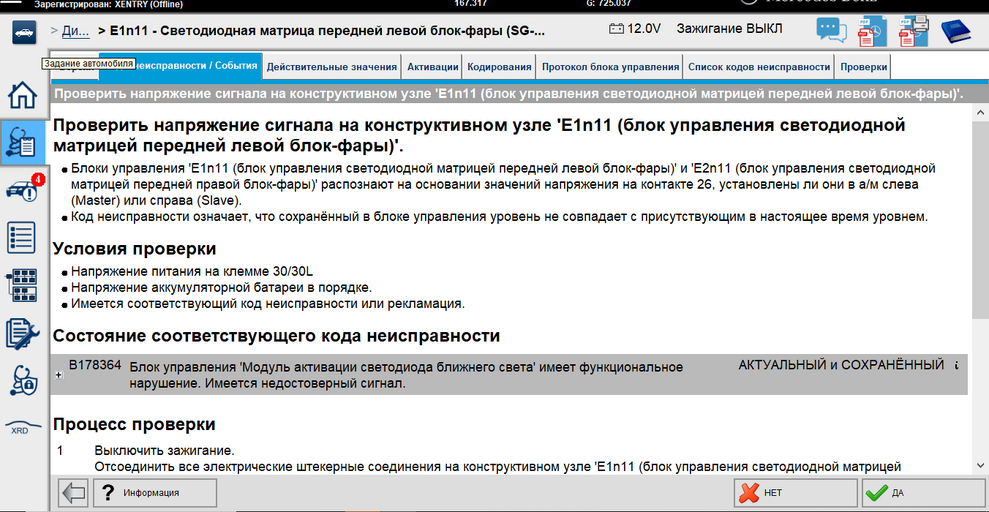Click heading Состояние соответствующего кода неисправности
The image size is (989, 512).
point(276,335)
